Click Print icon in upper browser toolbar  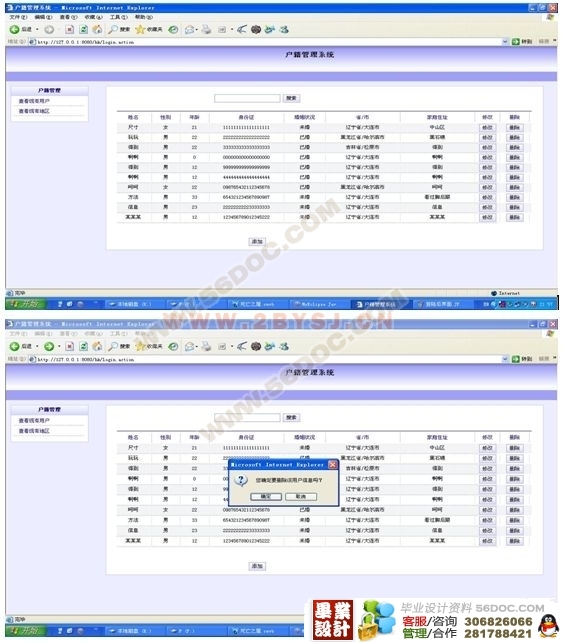tap(206, 29)
